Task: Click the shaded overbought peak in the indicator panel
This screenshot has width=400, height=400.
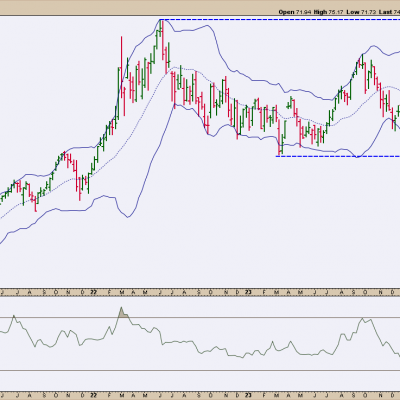Action: (x=122, y=313)
